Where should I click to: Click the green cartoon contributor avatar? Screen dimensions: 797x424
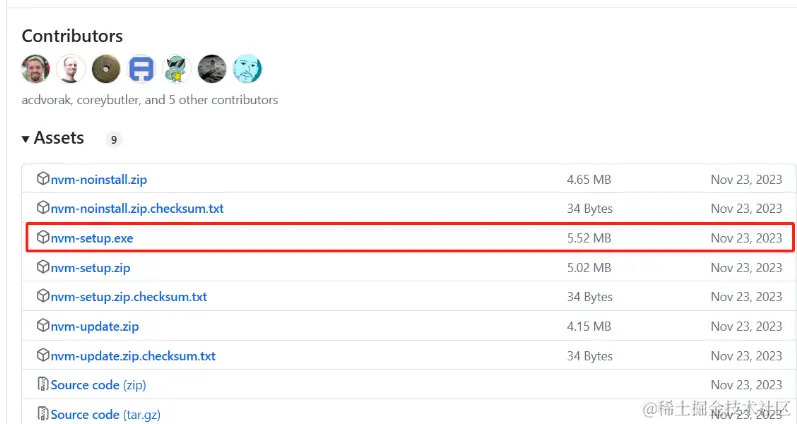click(x=177, y=69)
